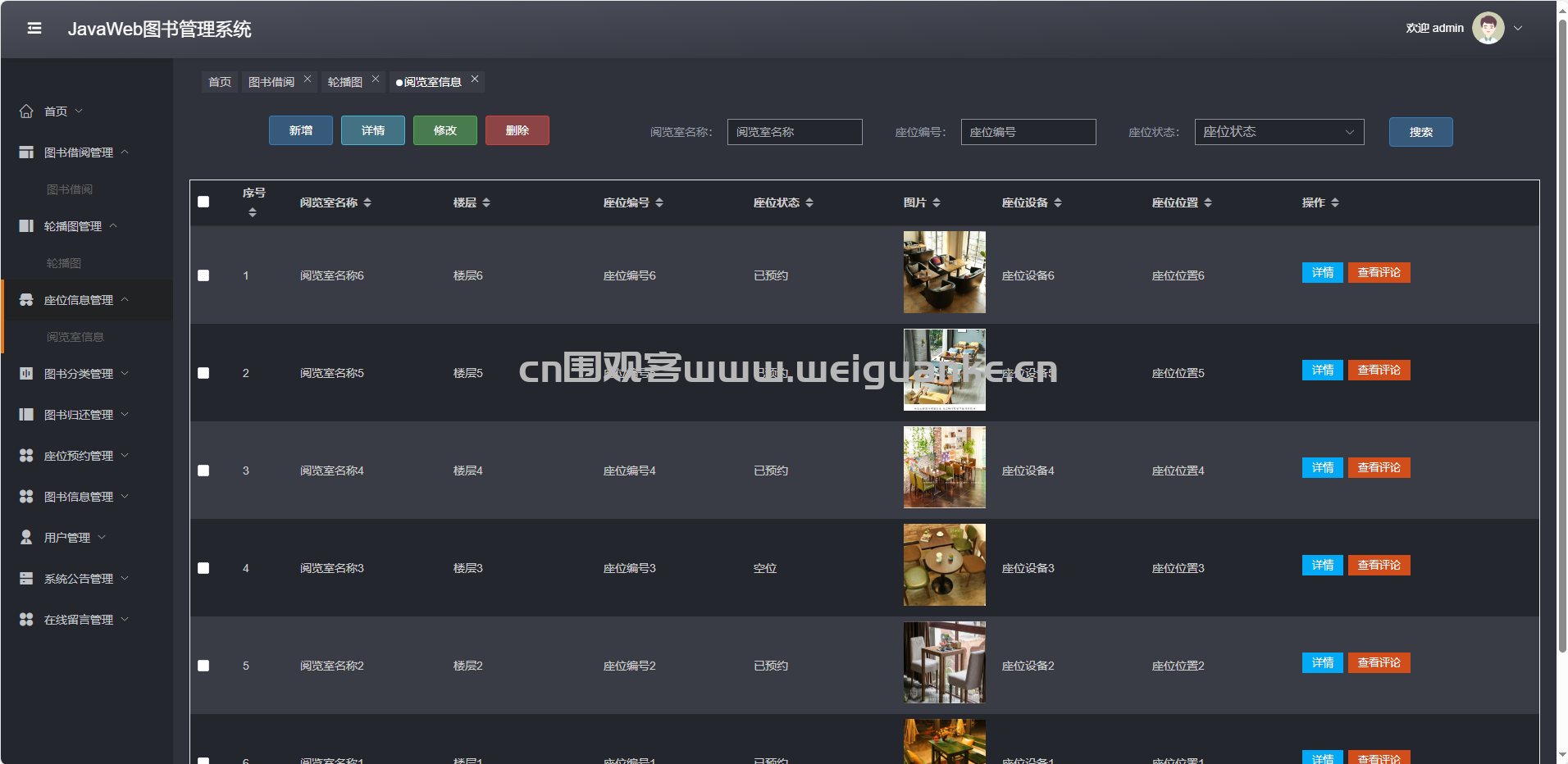Click the admin user avatar
The height and width of the screenshot is (764, 1568).
pyautogui.click(x=1488, y=28)
